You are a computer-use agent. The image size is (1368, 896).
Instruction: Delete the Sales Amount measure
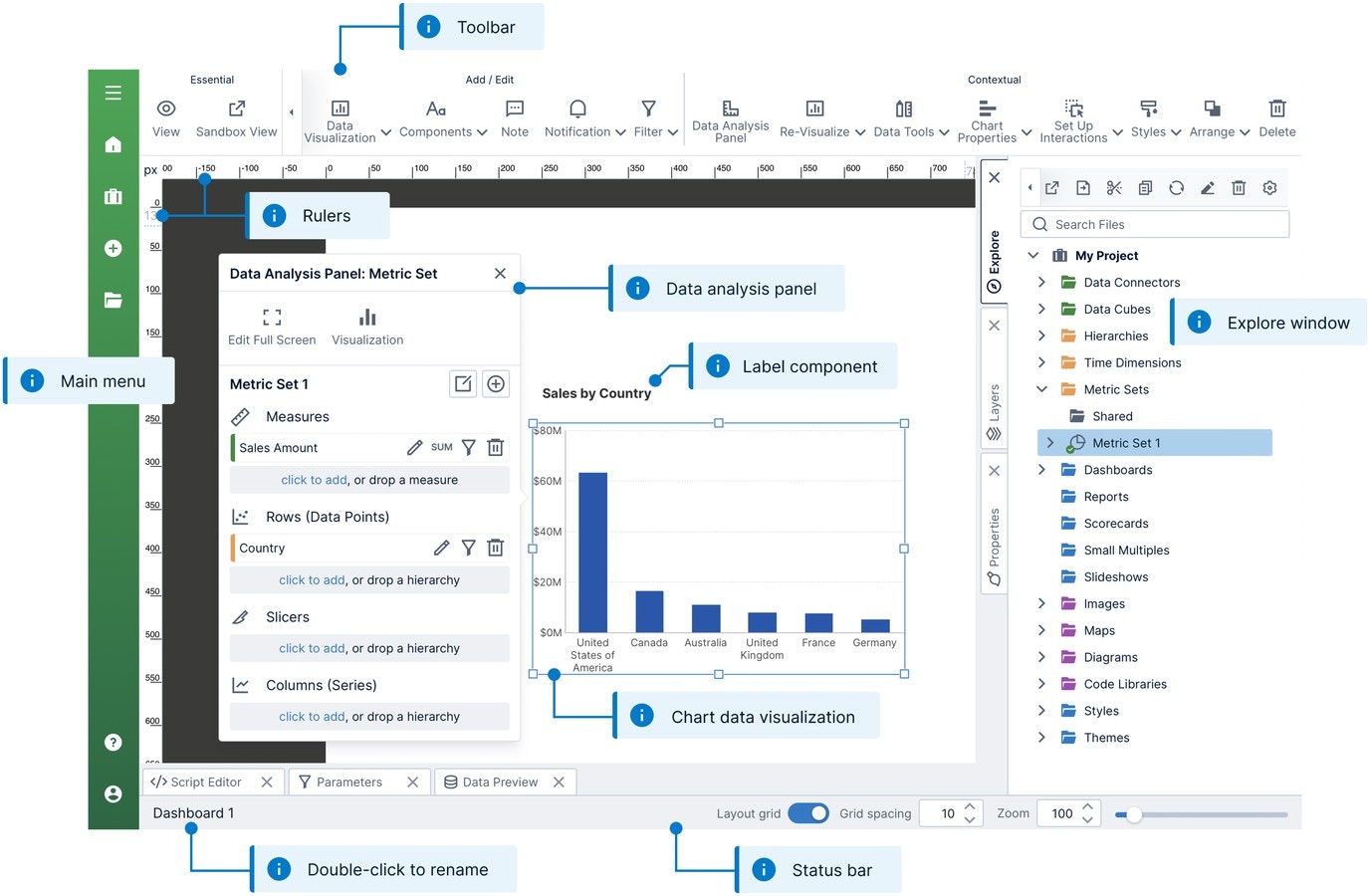[x=496, y=448]
